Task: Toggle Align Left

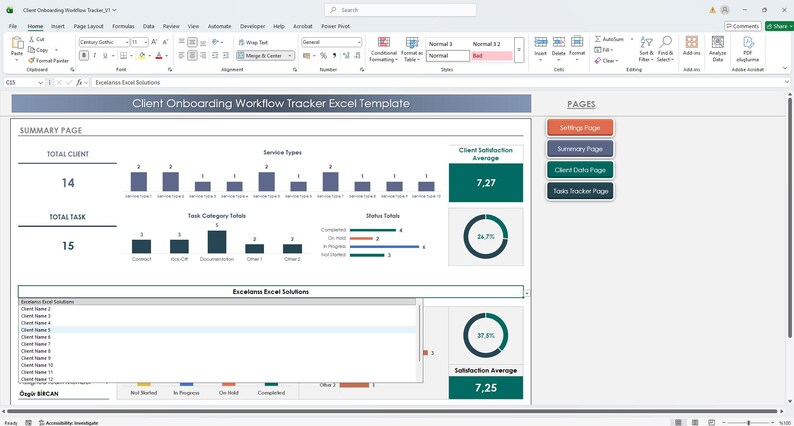Action: [x=181, y=56]
